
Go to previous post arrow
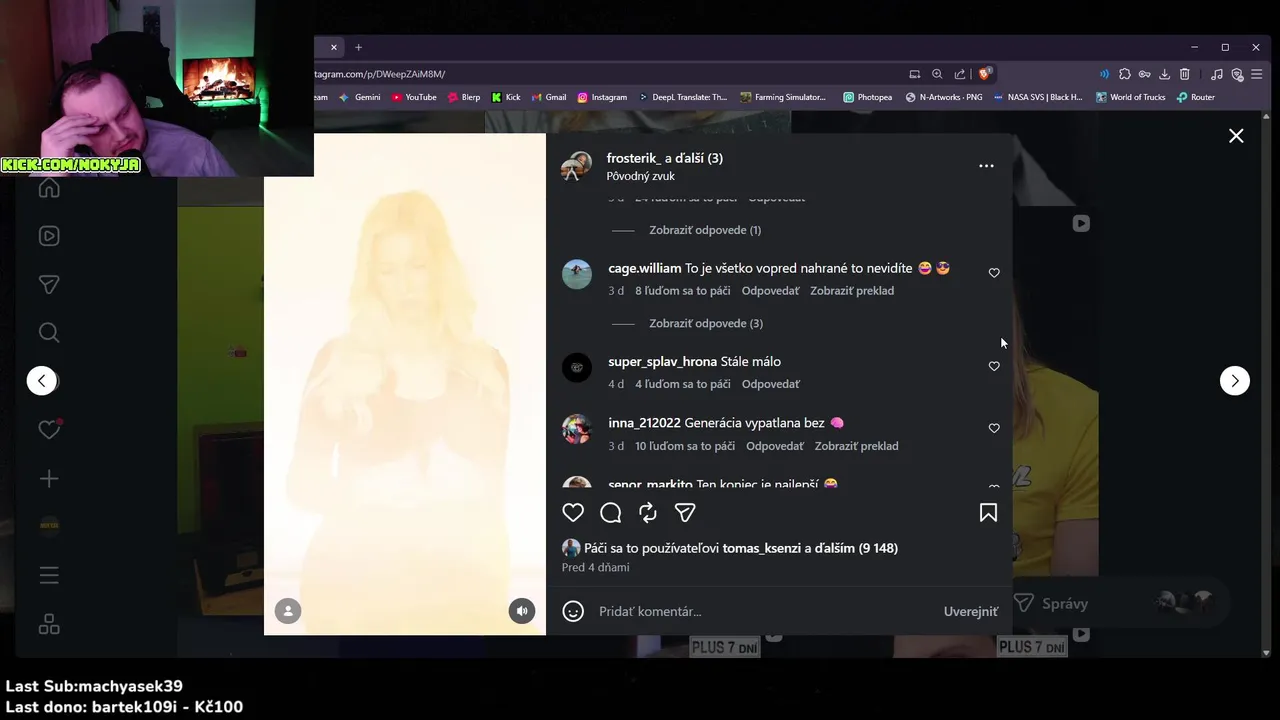click(42, 380)
